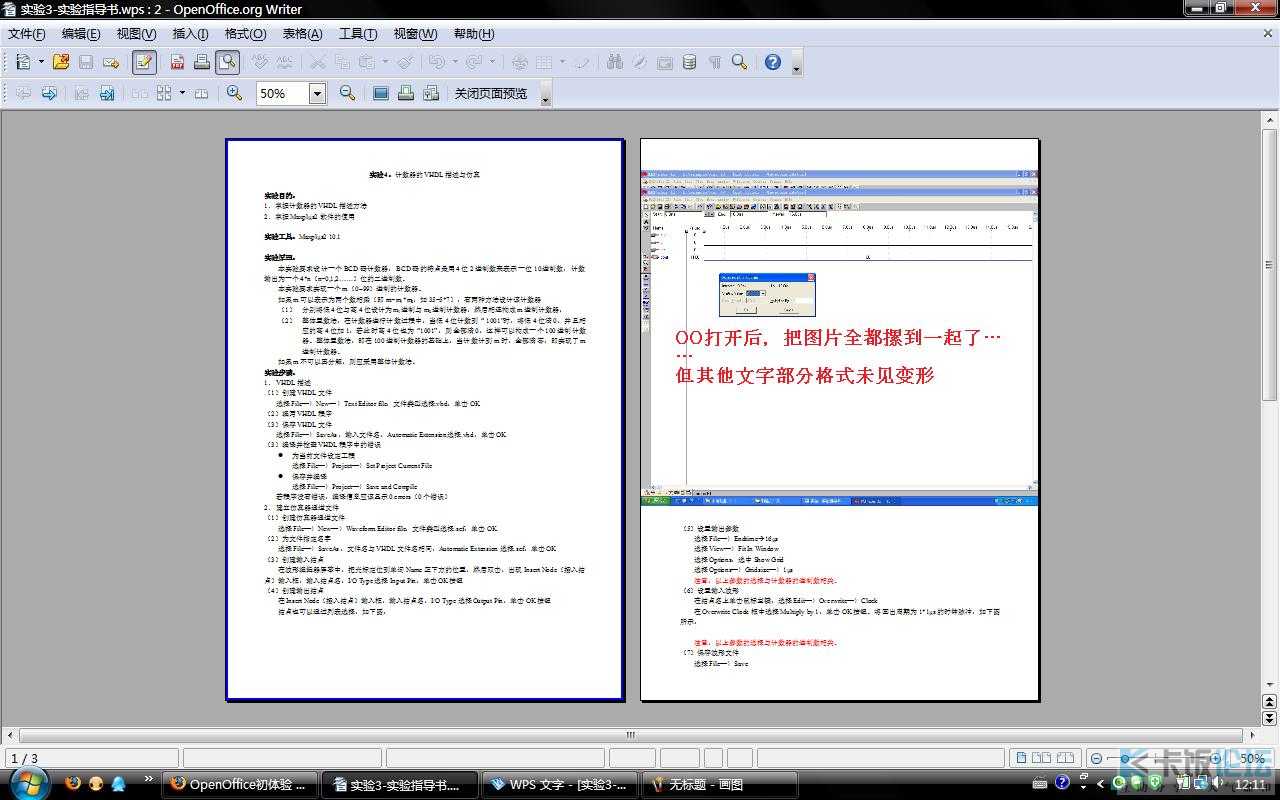Click the 关闭页面预览 button
The height and width of the screenshot is (800, 1280).
point(491,93)
